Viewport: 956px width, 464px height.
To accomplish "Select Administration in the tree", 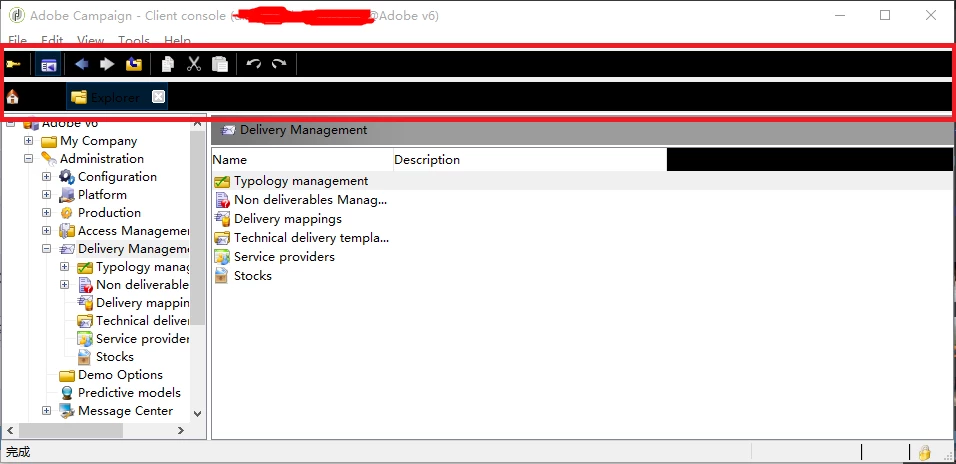I will [x=102, y=159].
